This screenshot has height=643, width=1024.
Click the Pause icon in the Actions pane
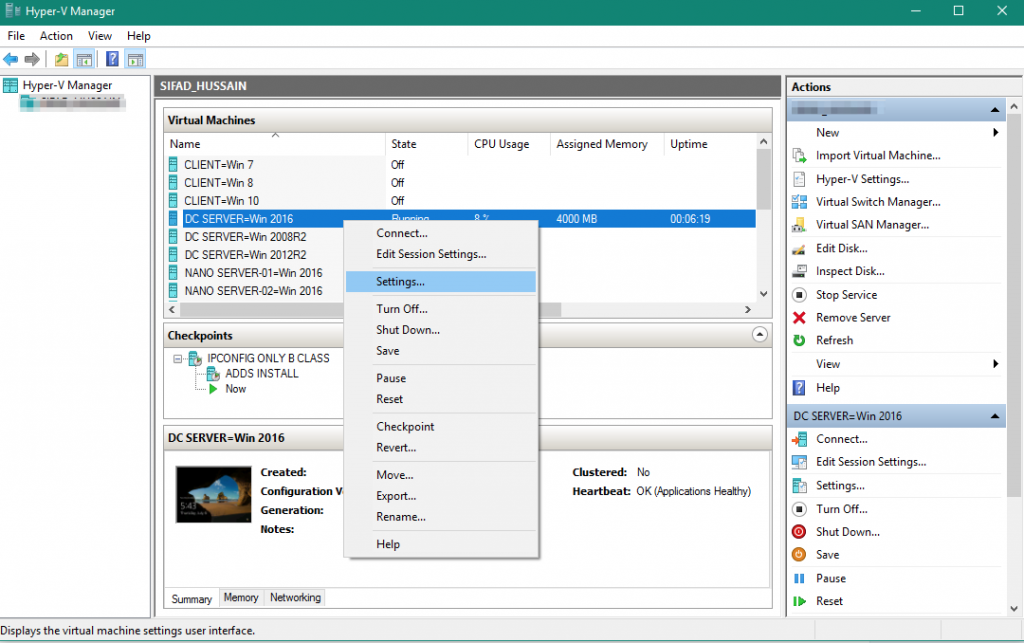799,578
